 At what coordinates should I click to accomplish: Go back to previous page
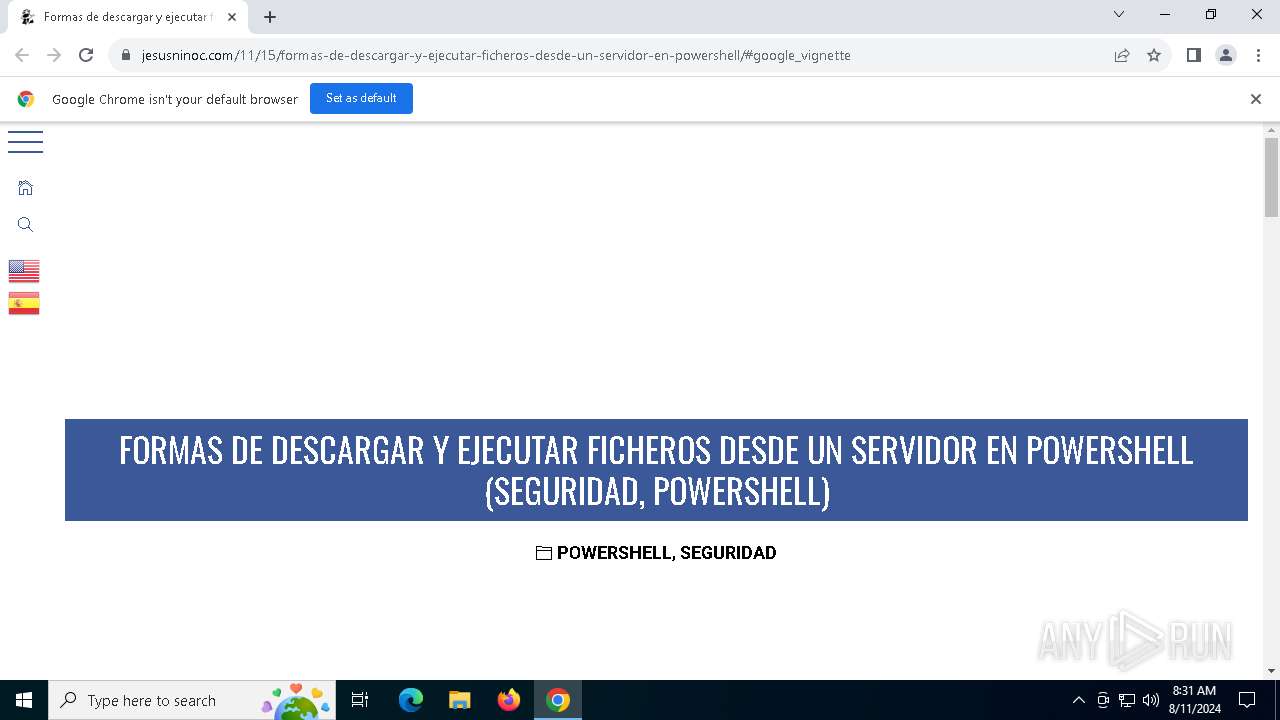click(22, 55)
